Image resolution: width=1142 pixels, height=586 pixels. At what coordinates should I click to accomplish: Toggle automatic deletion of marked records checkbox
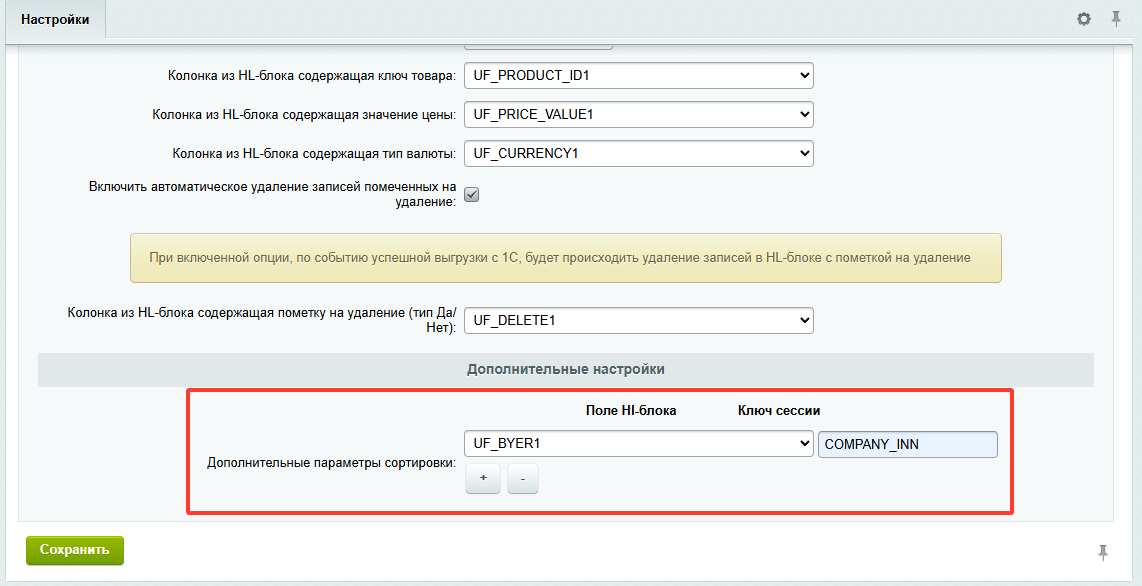click(472, 194)
